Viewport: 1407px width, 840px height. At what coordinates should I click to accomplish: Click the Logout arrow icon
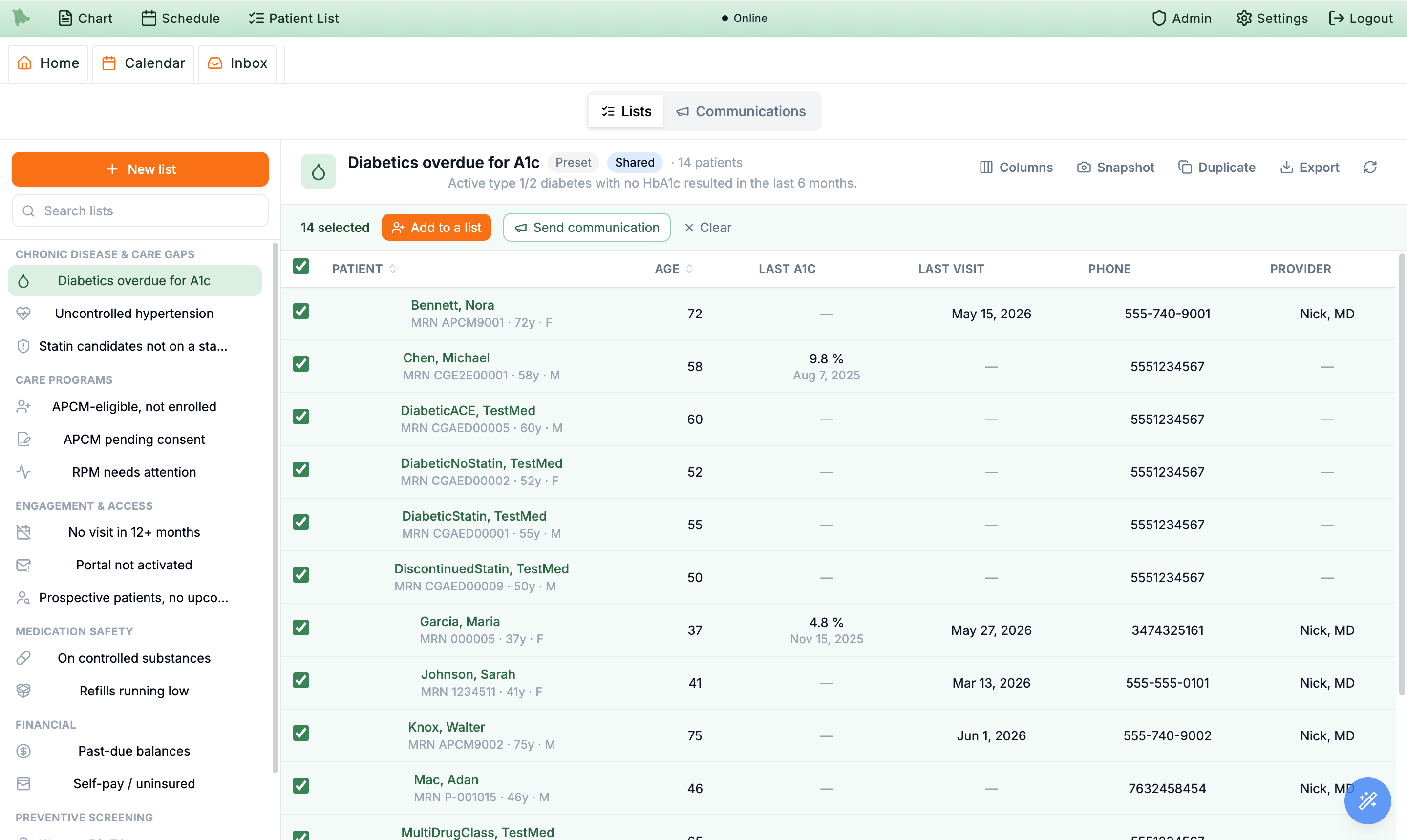(1336, 18)
